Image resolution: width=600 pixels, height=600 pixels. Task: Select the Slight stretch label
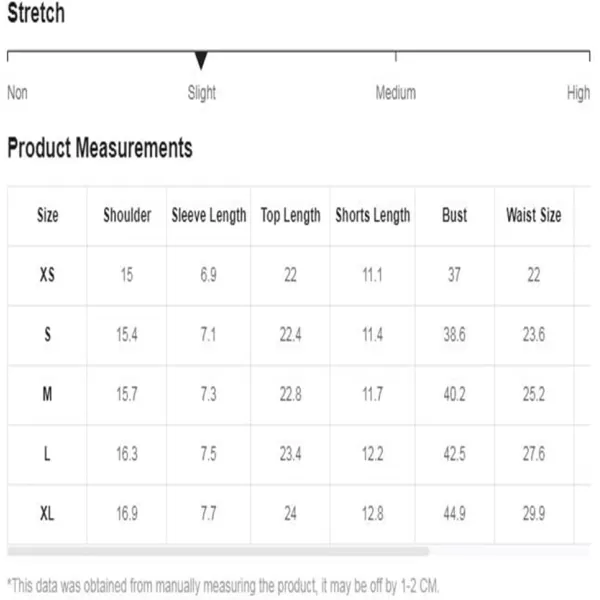click(202, 93)
